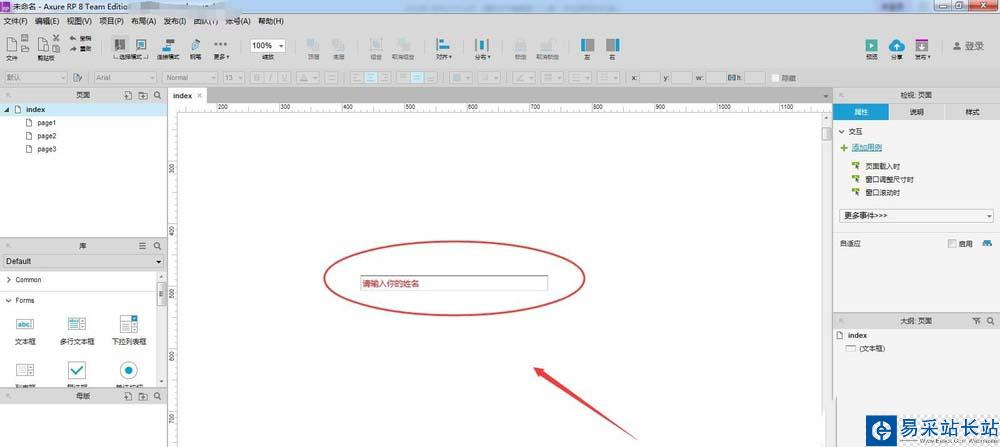
Task: Click the x position input field
Action: tap(649, 78)
